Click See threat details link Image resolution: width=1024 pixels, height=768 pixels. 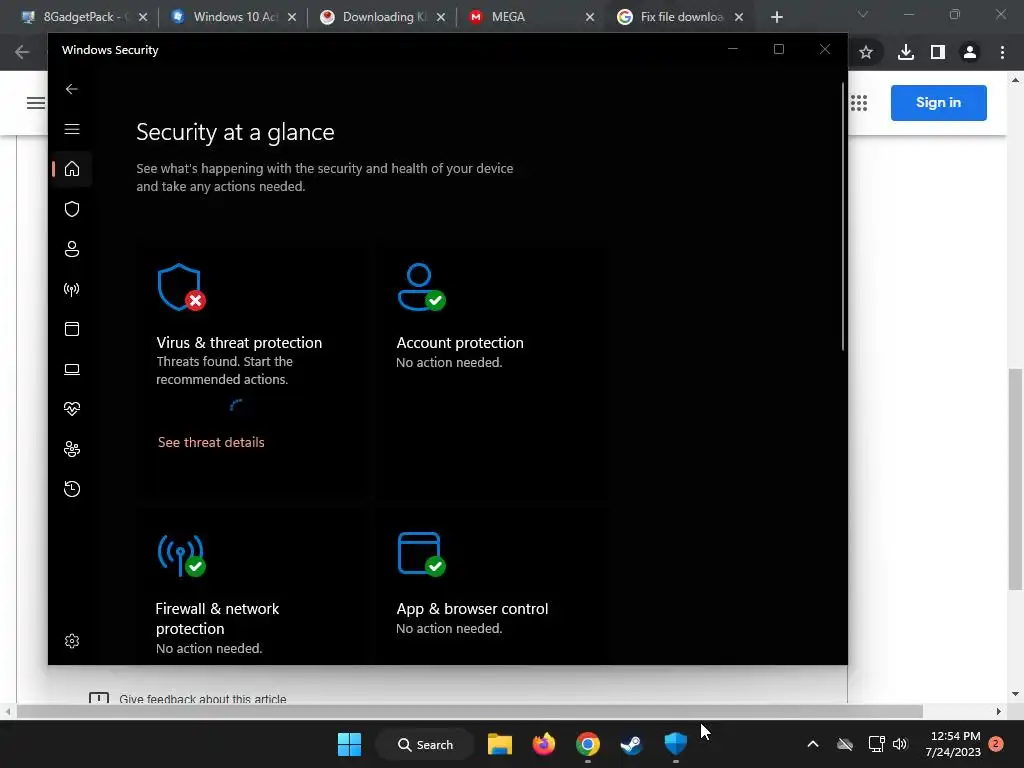[x=211, y=442]
